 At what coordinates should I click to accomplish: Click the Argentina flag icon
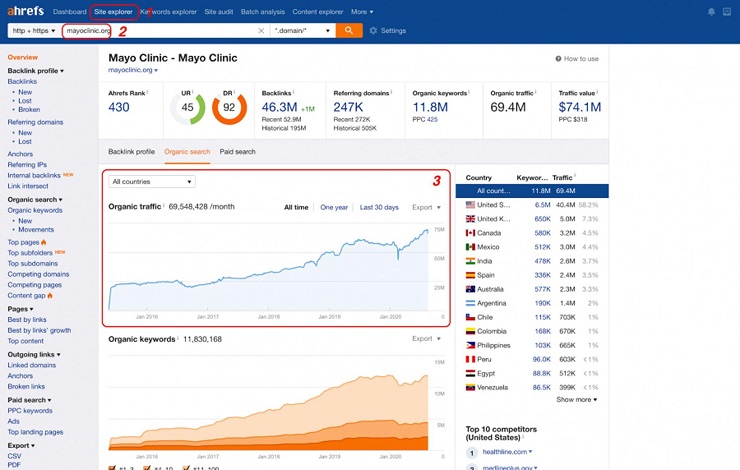click(470, 303)
